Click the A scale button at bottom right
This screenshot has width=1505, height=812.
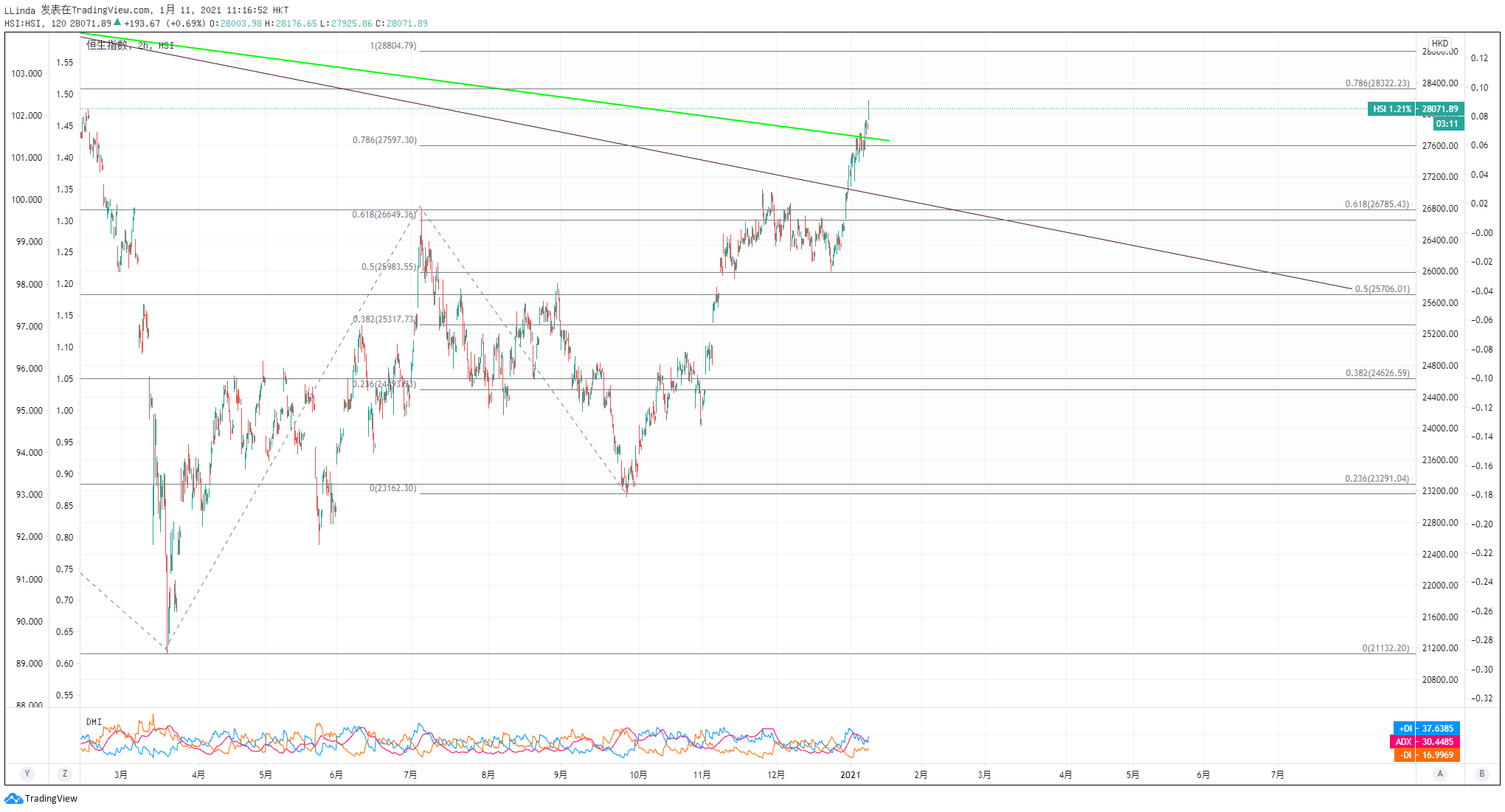coord(1440,774)
